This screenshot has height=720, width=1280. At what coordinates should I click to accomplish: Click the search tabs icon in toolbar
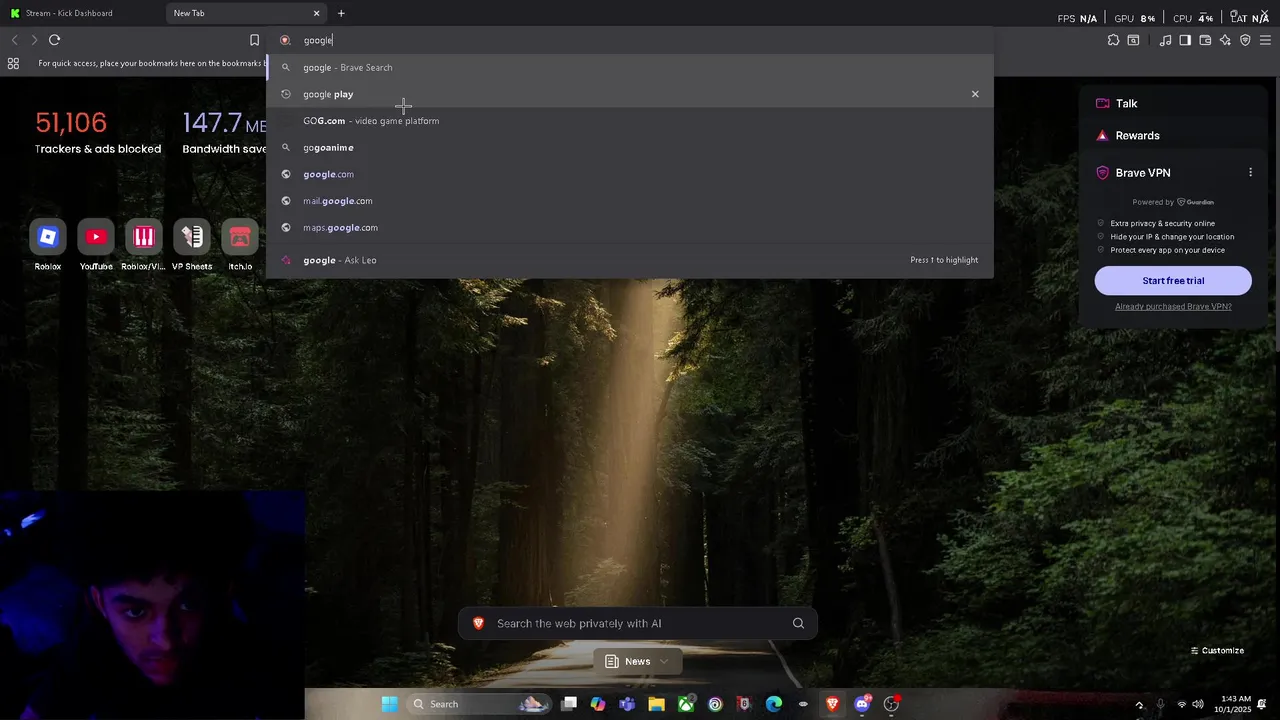tap(1133, 40)
